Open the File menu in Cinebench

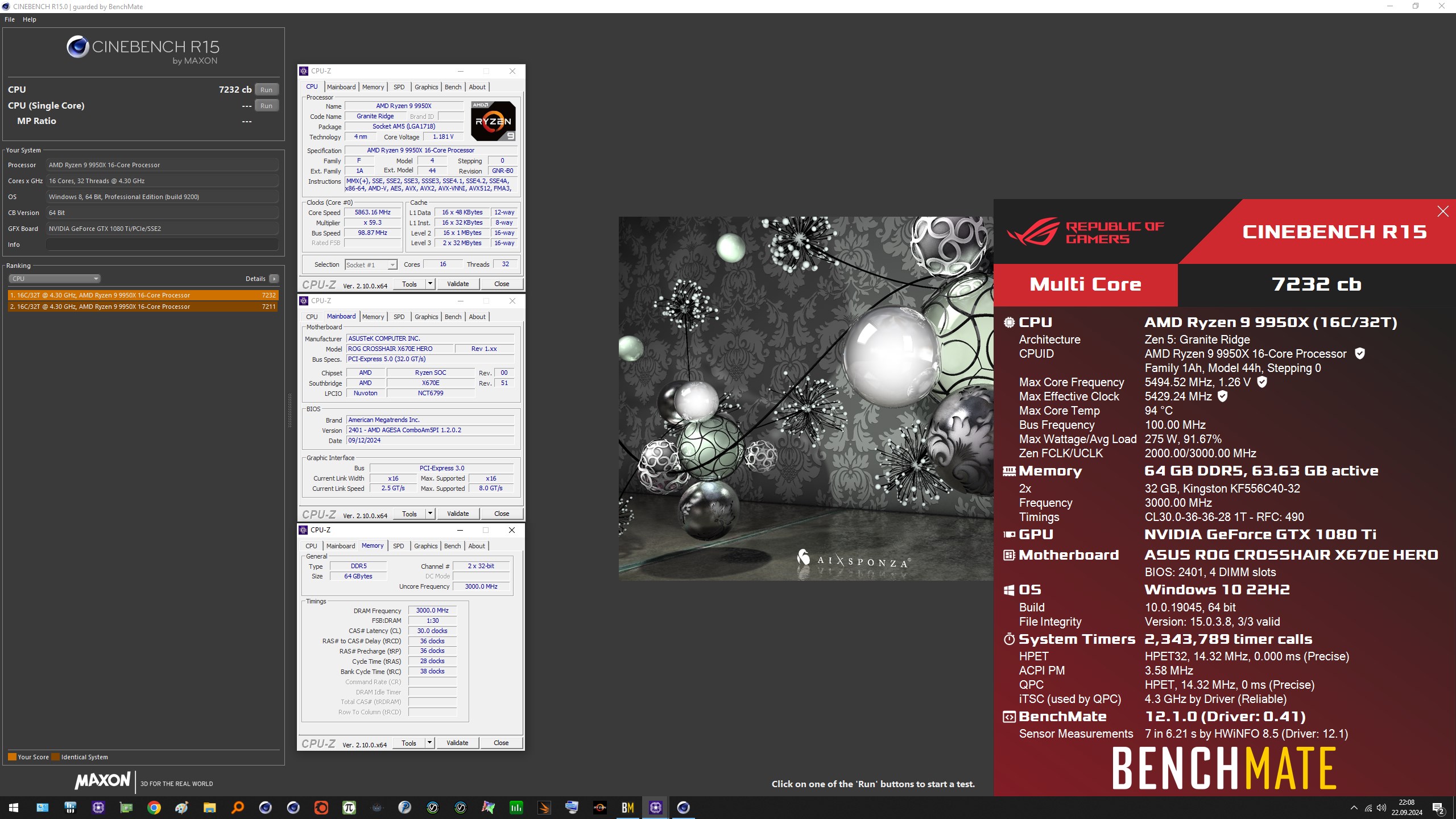point(10,19)
